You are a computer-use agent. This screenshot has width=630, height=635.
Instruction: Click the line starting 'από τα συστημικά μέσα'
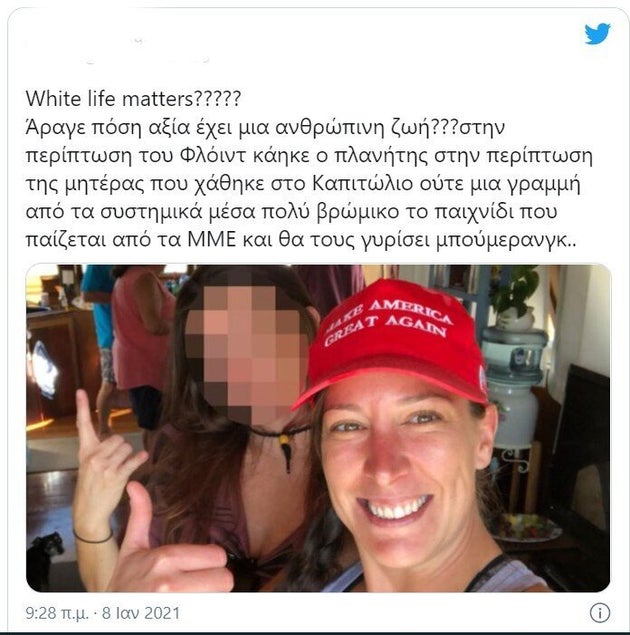tap(292, 212)
